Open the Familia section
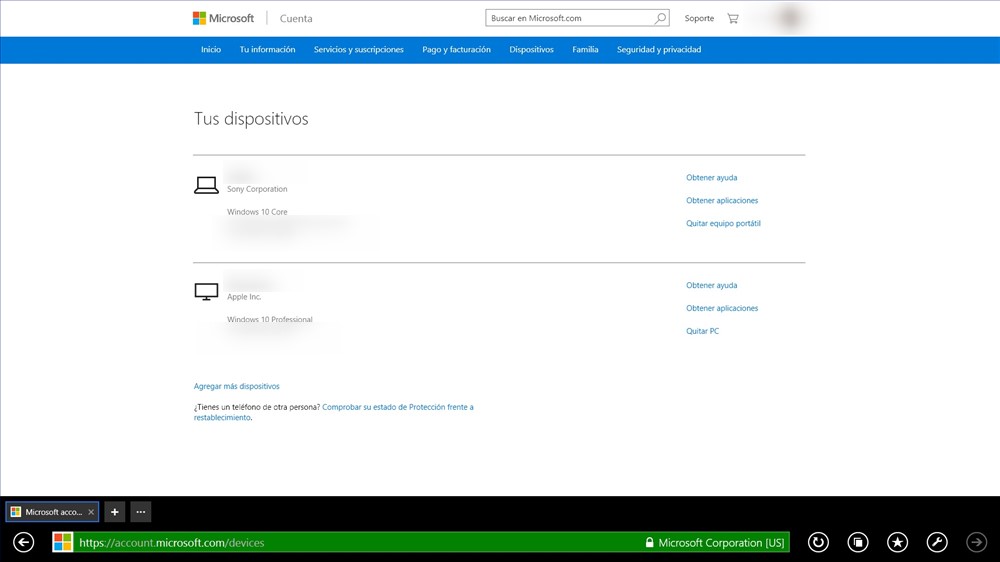The width and height of the screenshot is (1000, 562). [585, 49]
